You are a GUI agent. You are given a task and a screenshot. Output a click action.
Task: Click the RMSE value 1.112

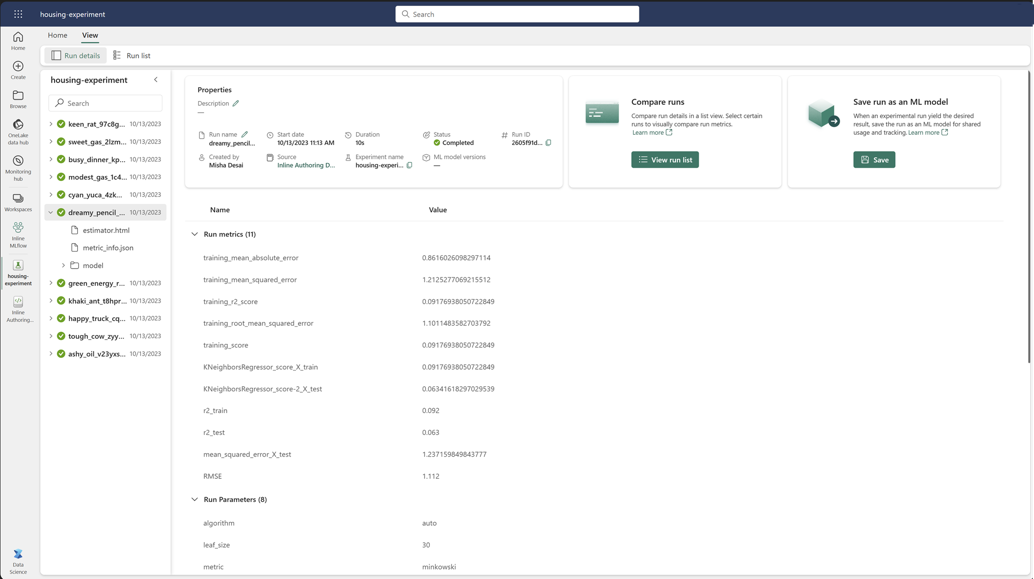click(x=431, y=476)
